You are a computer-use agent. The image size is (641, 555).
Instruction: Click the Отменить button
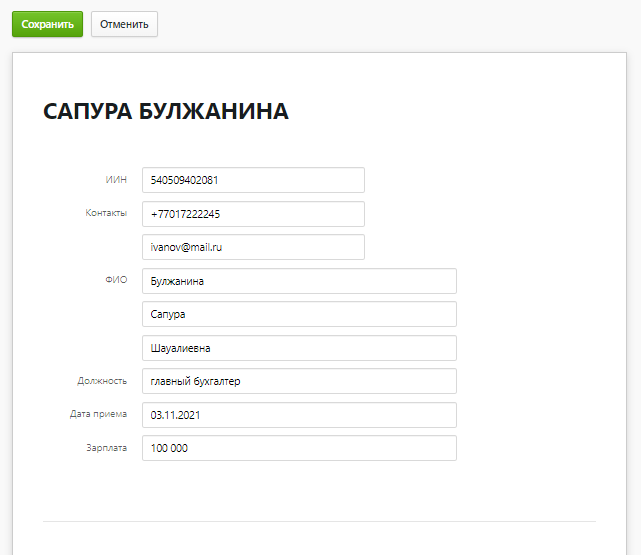(124, 24)
